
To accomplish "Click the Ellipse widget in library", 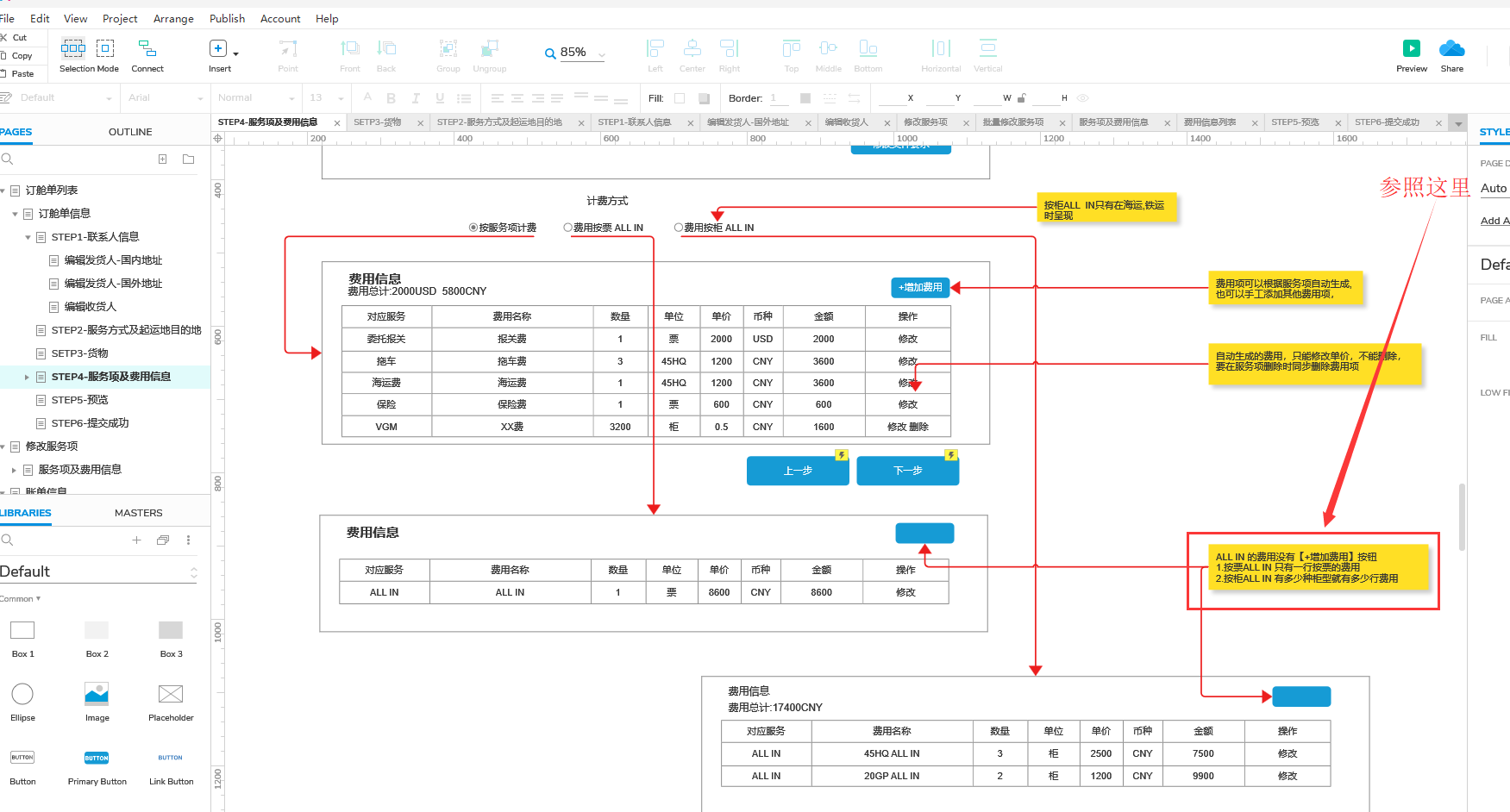I will 22,695.
